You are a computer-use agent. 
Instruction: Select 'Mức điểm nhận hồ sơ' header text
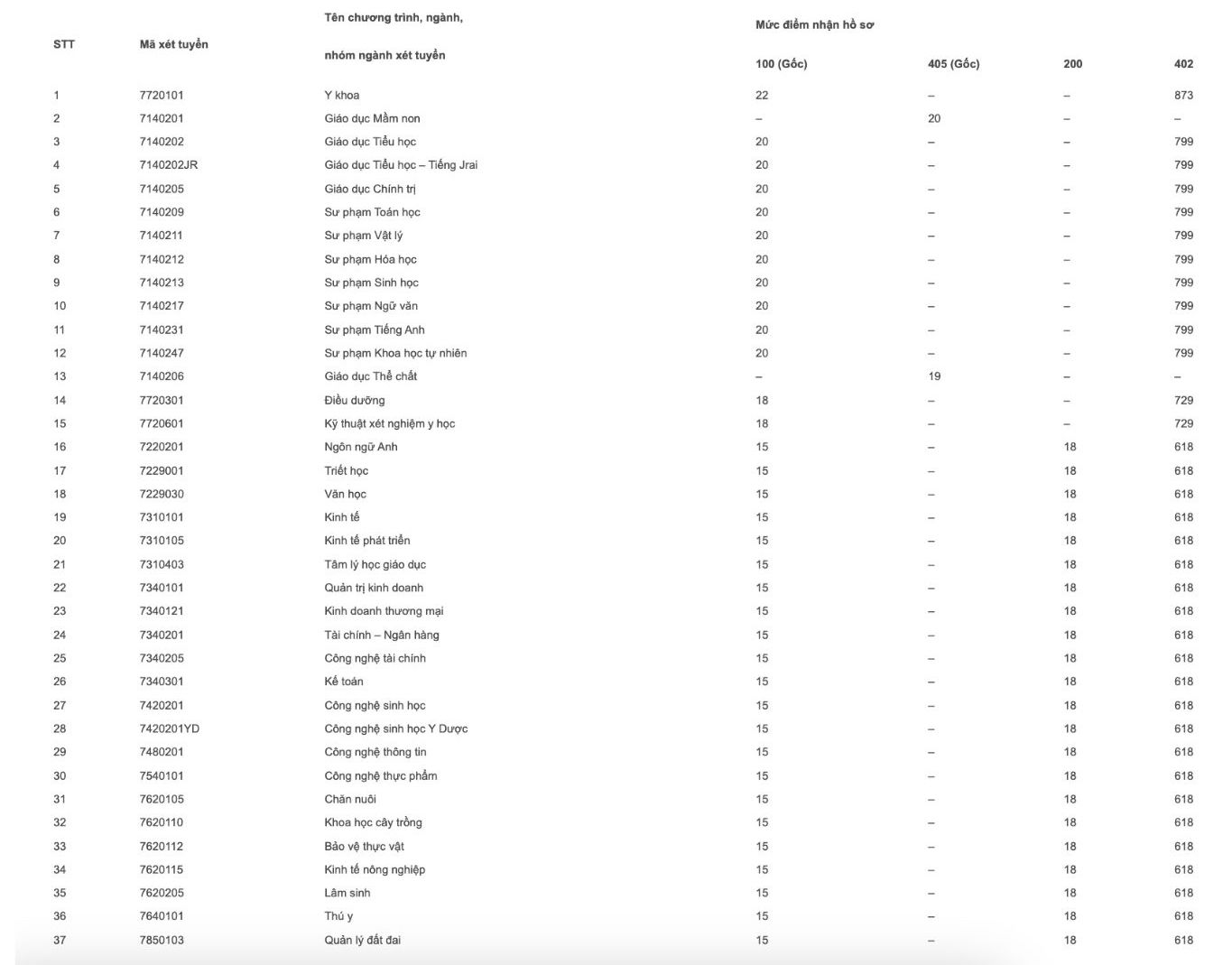pos(814,25)
